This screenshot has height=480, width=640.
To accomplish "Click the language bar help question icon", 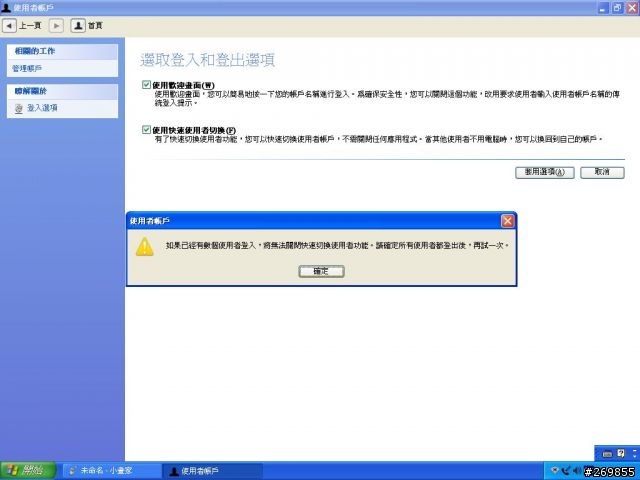I will coord(621,453).
